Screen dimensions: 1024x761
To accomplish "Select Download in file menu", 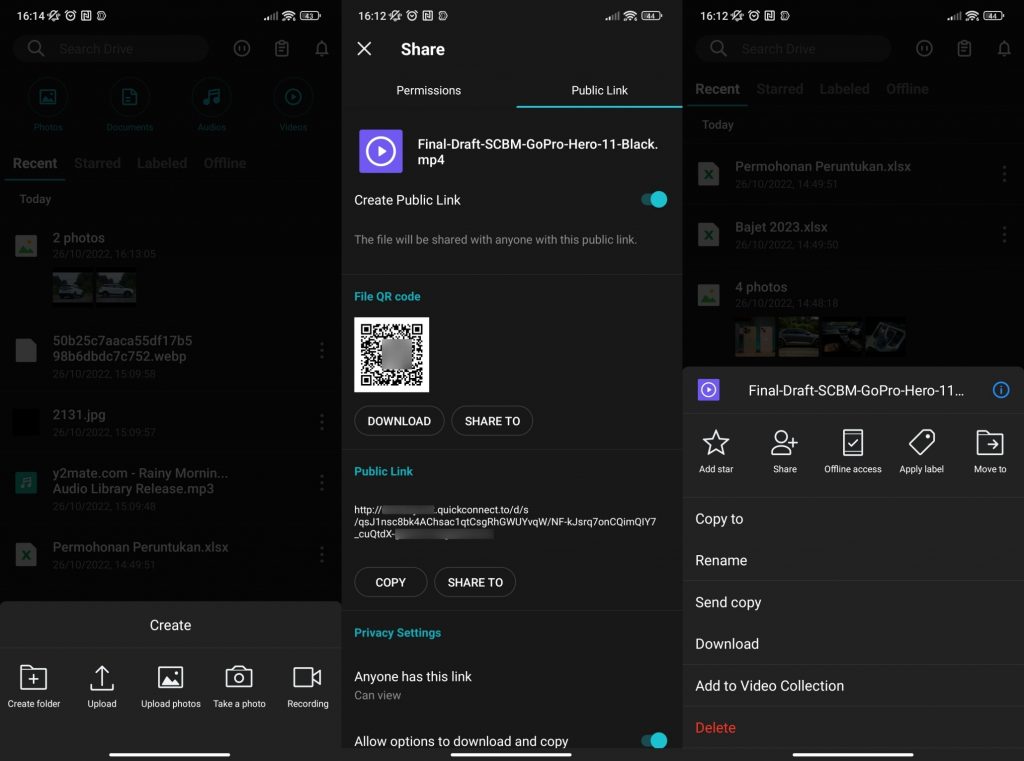I will tap(853, 644).
